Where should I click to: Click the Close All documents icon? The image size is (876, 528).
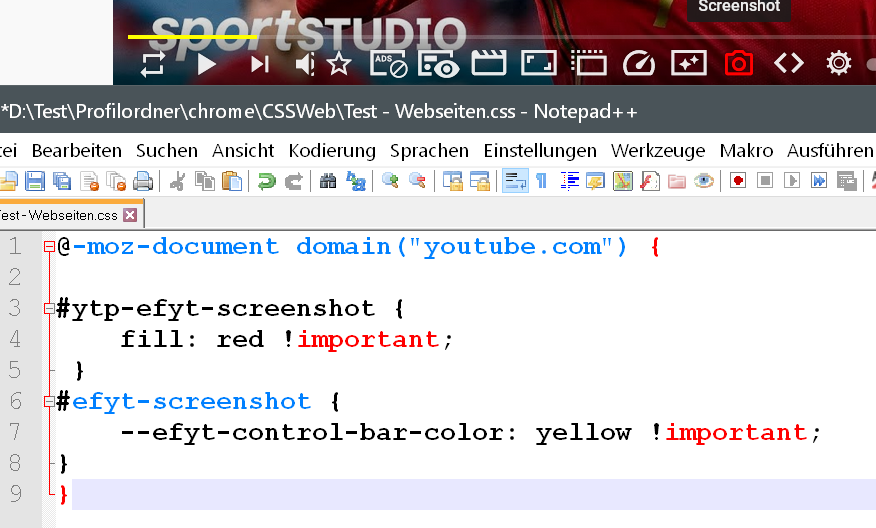point(116,181)
